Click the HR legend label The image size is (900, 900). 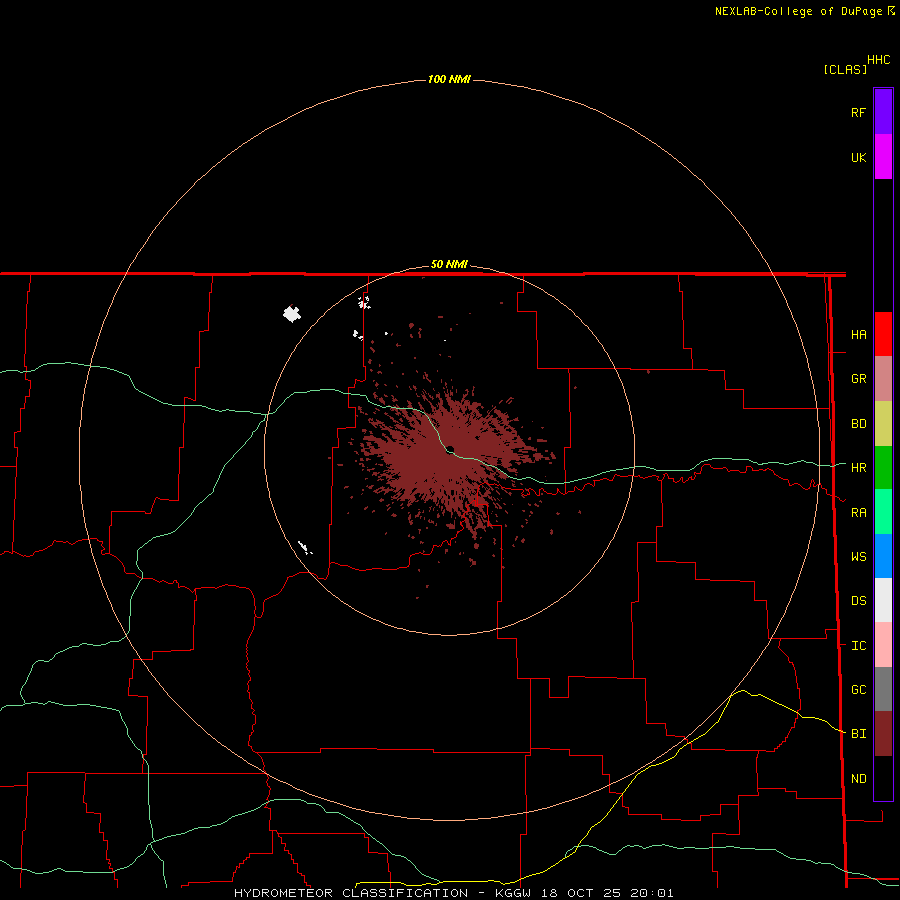coord(858,468)
